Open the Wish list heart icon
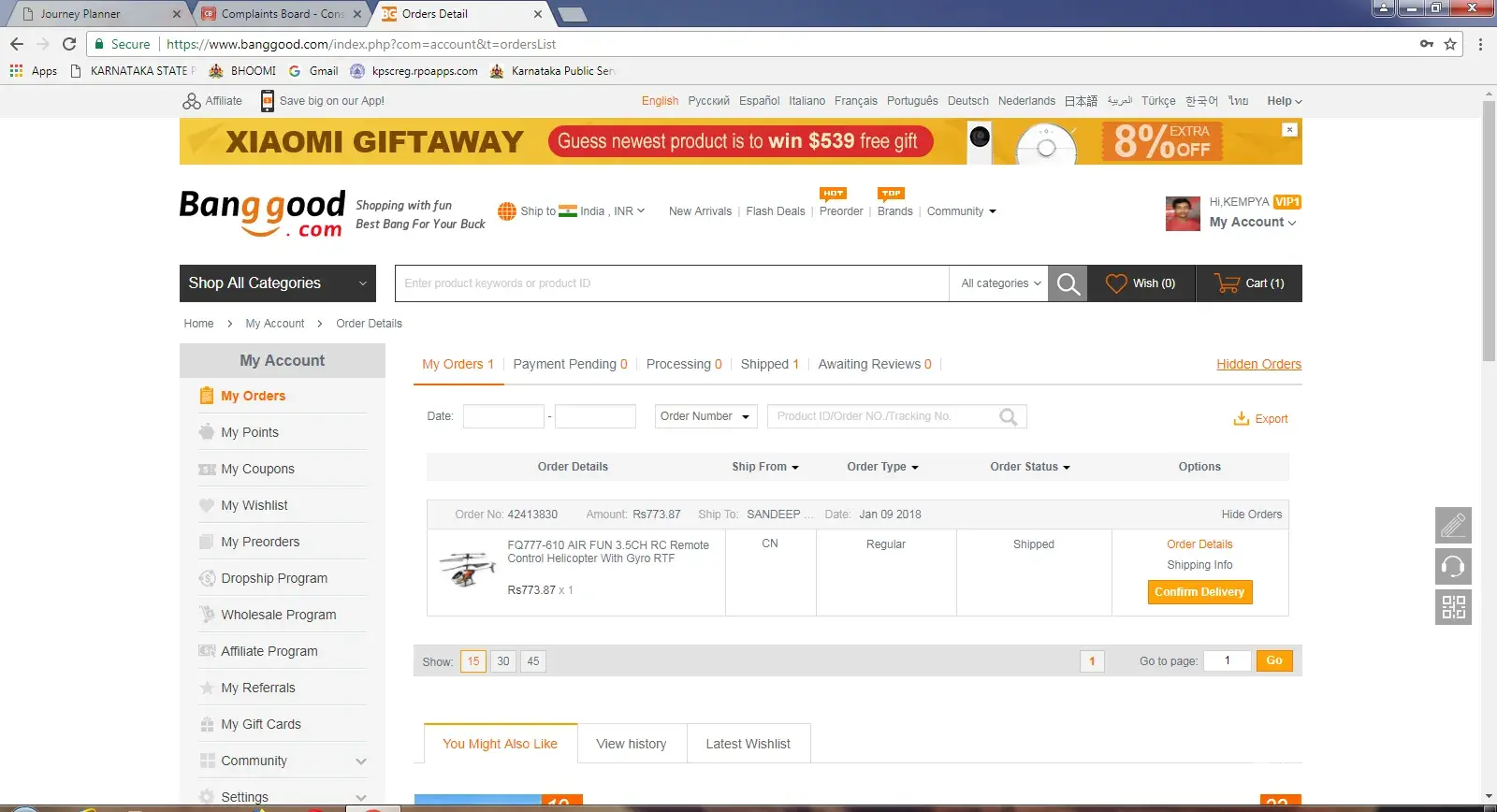The image size is (1497, 812). [1116, 283]
